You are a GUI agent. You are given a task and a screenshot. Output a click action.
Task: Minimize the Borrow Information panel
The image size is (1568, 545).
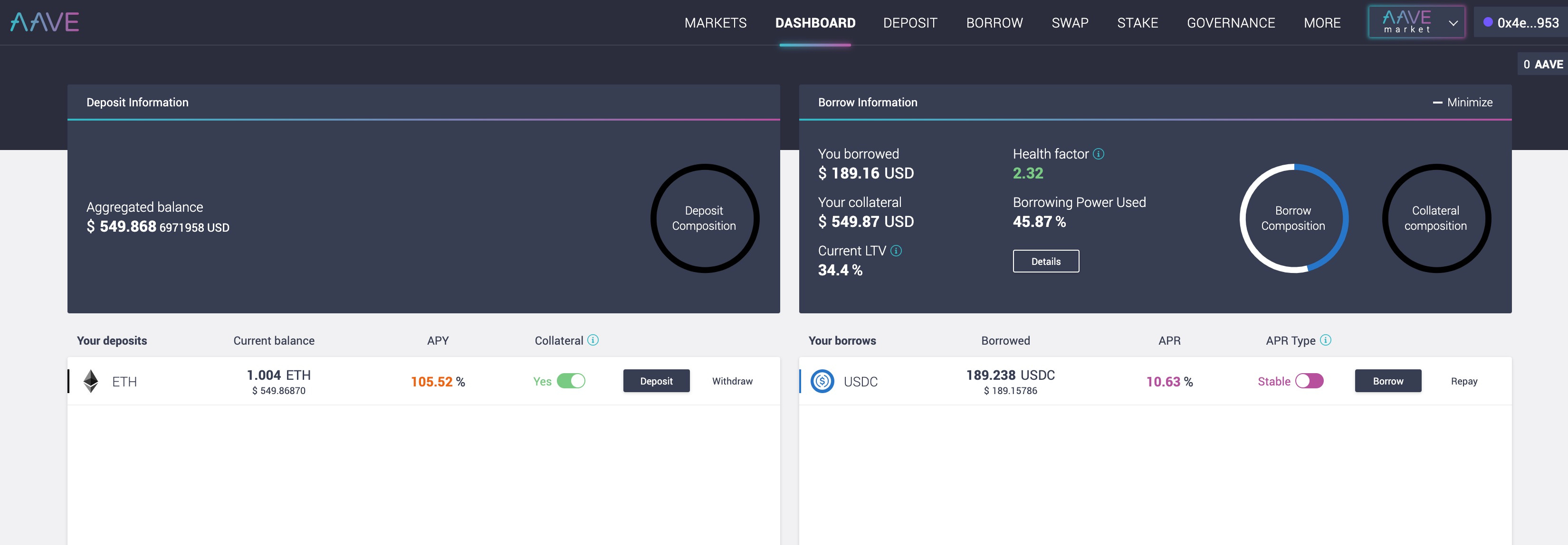tap(1462, 103)
